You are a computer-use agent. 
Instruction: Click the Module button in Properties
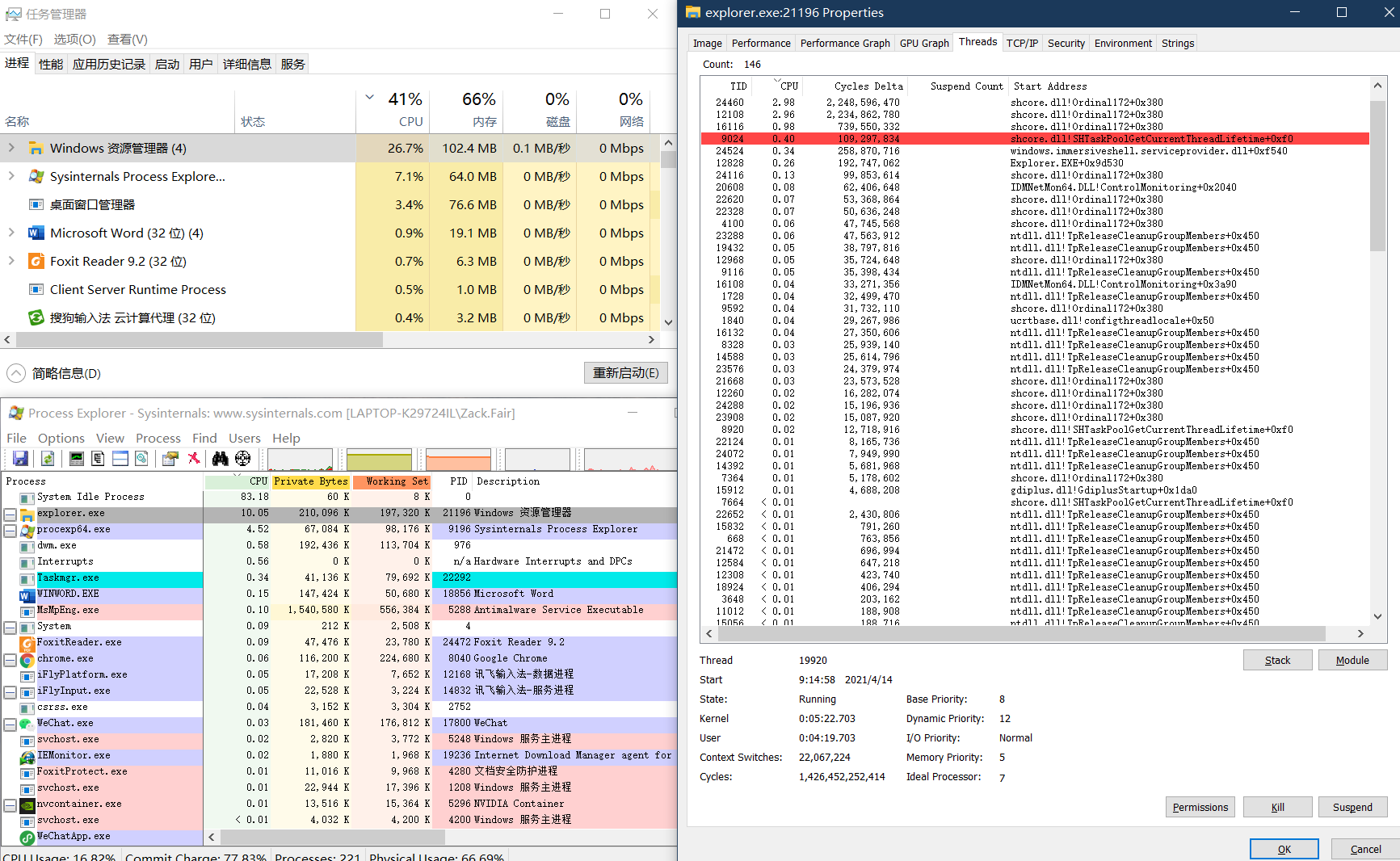(1352, 660)
